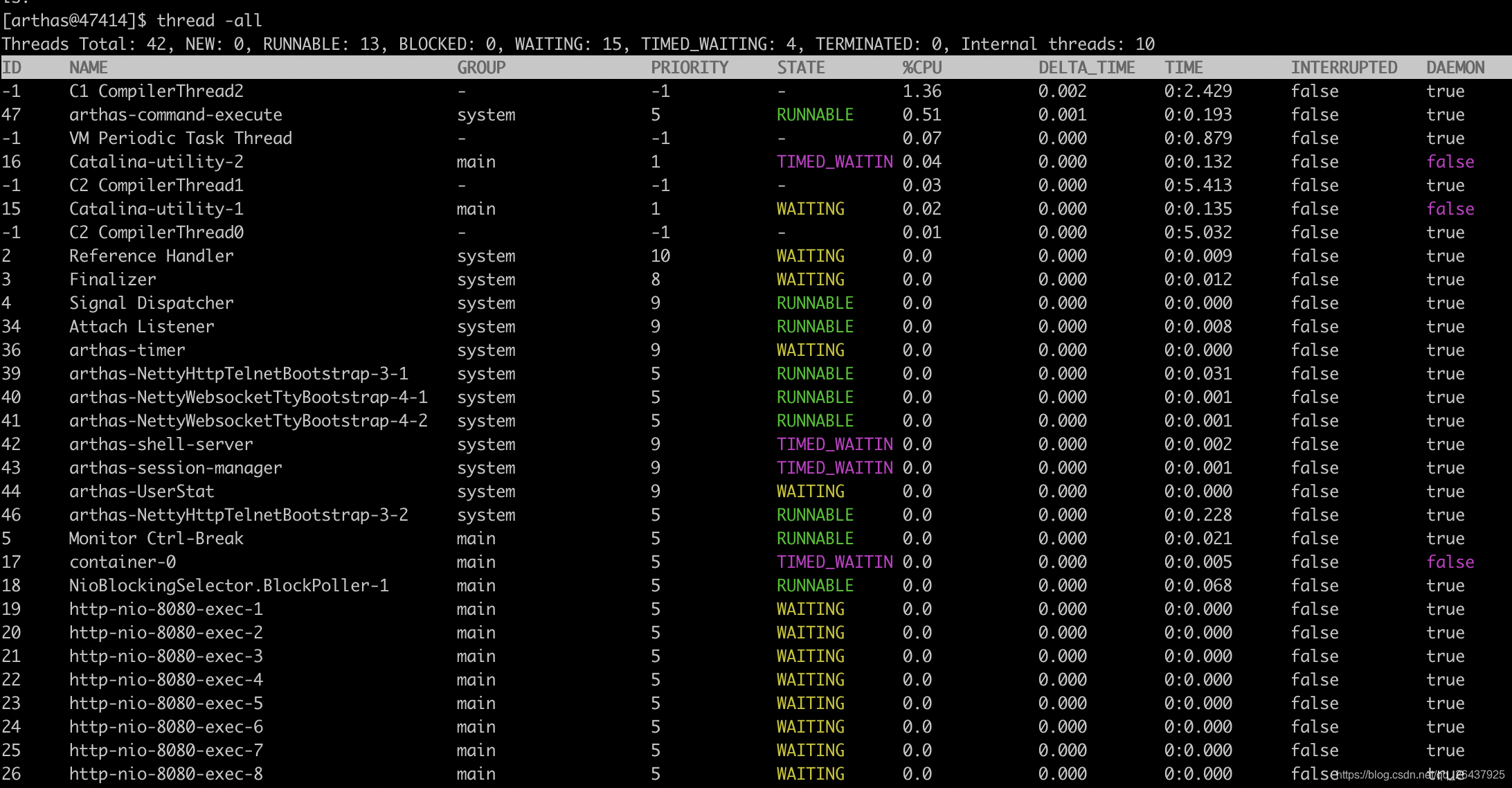Click the 1.36 %CPU value
This screenshot has width=1512, height=788.
922,91
